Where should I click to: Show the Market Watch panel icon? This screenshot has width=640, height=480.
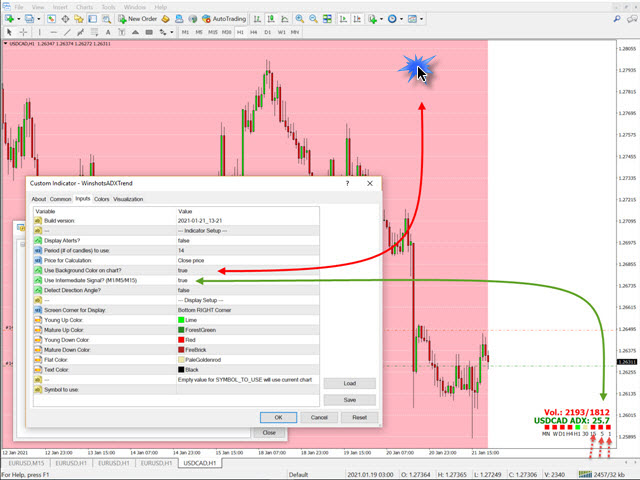pyautogui.click(x=51, y=19)
